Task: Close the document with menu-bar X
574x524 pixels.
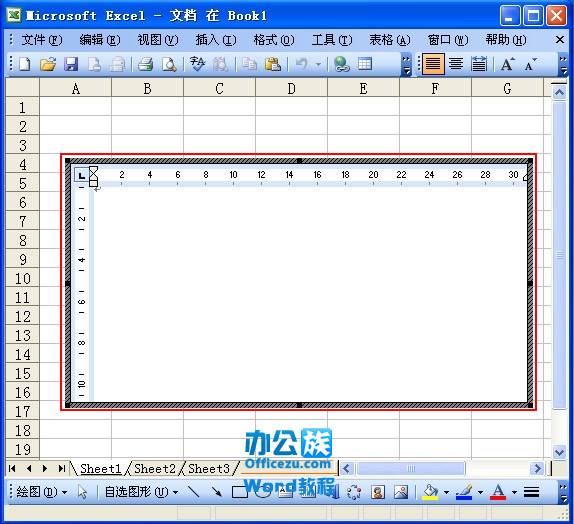Action: (560, 40)
